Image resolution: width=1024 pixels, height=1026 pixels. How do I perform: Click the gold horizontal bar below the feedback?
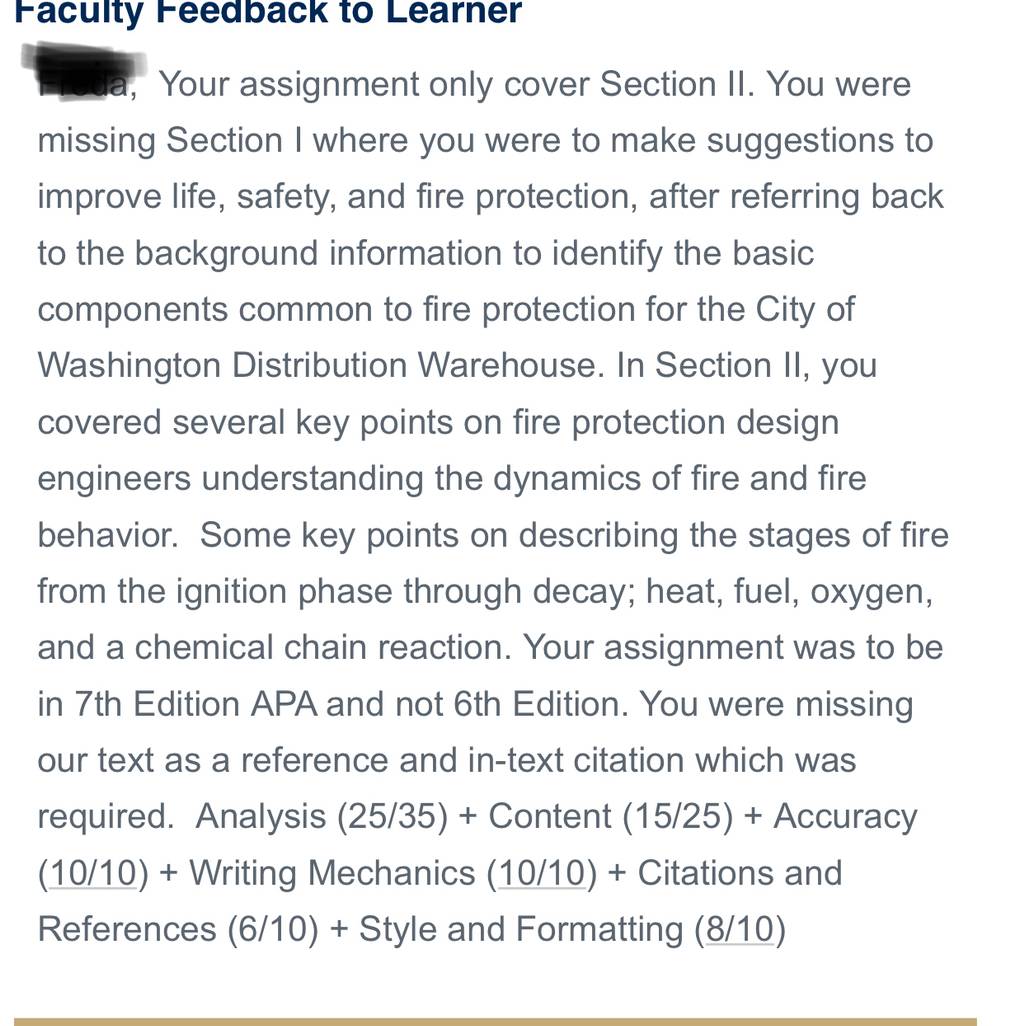pyautogui.click(x=495, y=1021)
